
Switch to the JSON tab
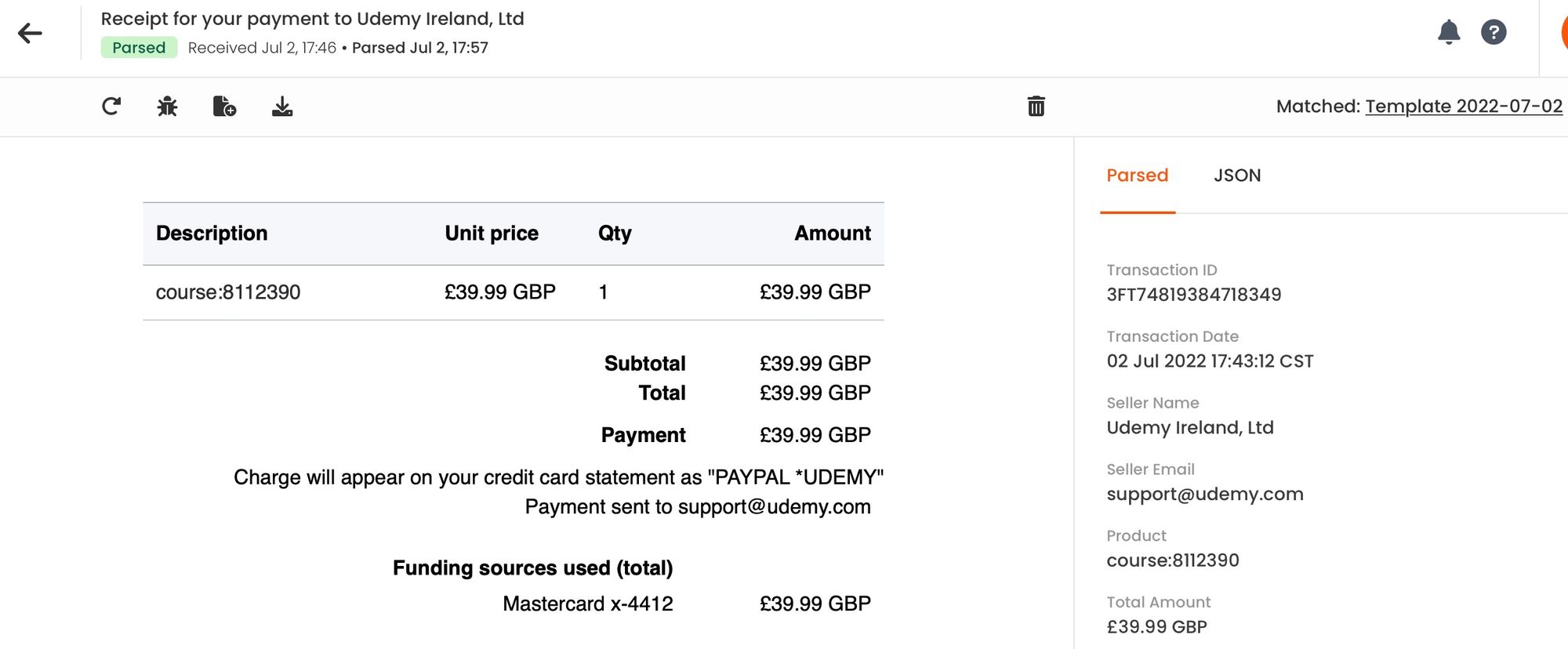pyautogui.click(x=1237, y=176)
